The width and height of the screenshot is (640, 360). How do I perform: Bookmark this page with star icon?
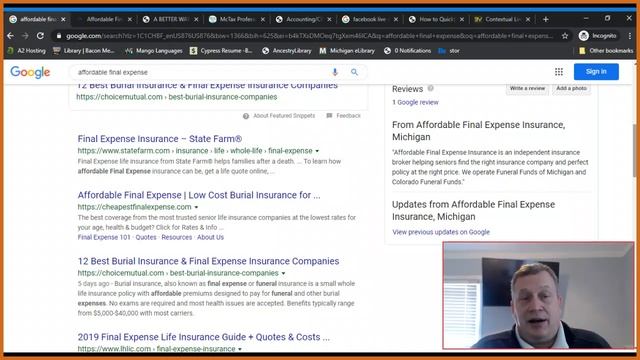565,36
